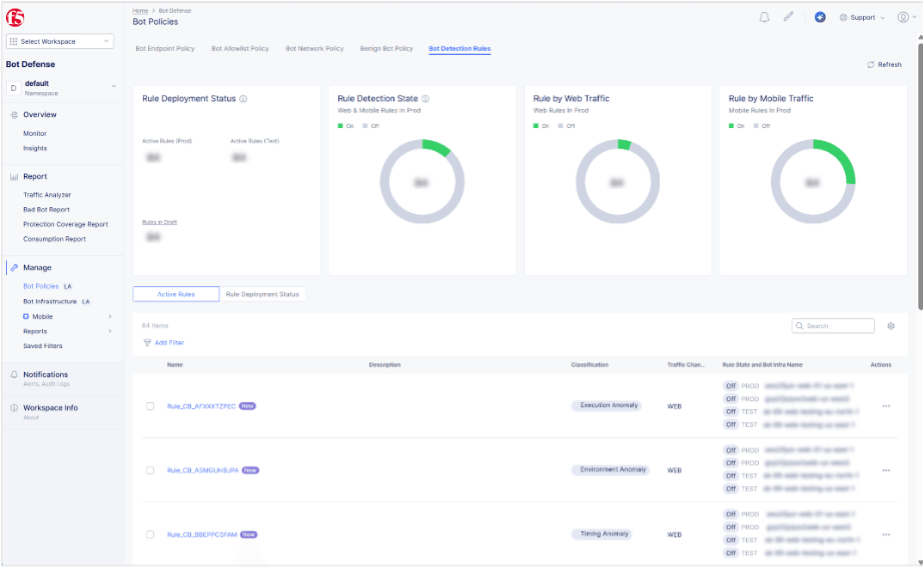Image resolution: width=923 pixels, height=571 pixels.
Task: Click green On legend swatch in Rule Detection State
Action: (x=340, y=126)
